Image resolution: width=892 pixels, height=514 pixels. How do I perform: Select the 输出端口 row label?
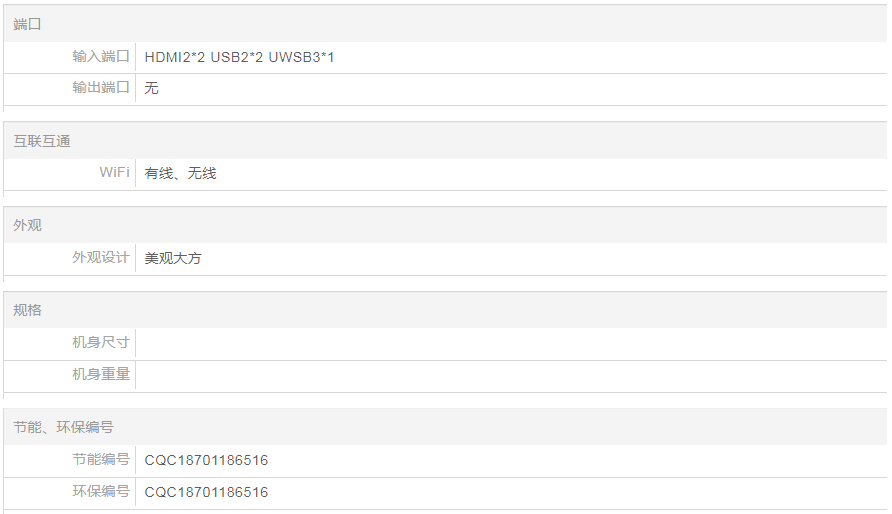[101, 88]
